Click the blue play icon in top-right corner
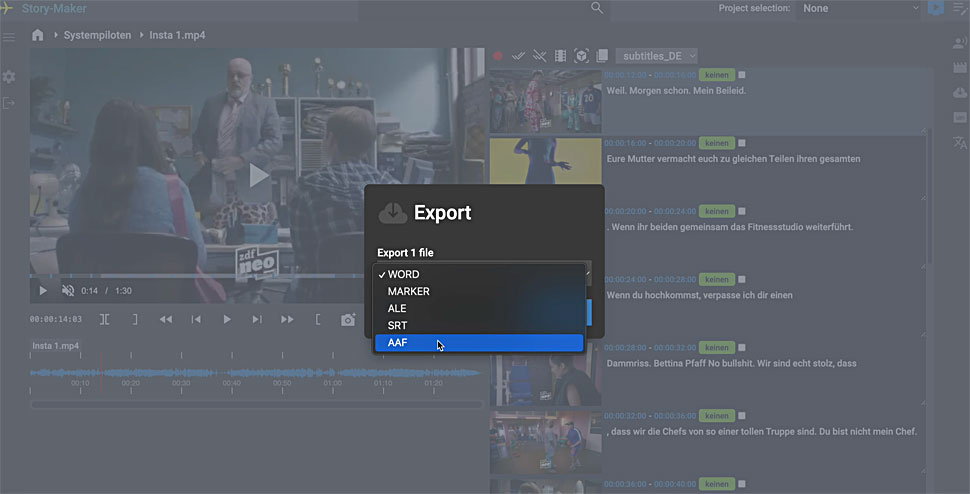970x494 pixels. point(936,8)
